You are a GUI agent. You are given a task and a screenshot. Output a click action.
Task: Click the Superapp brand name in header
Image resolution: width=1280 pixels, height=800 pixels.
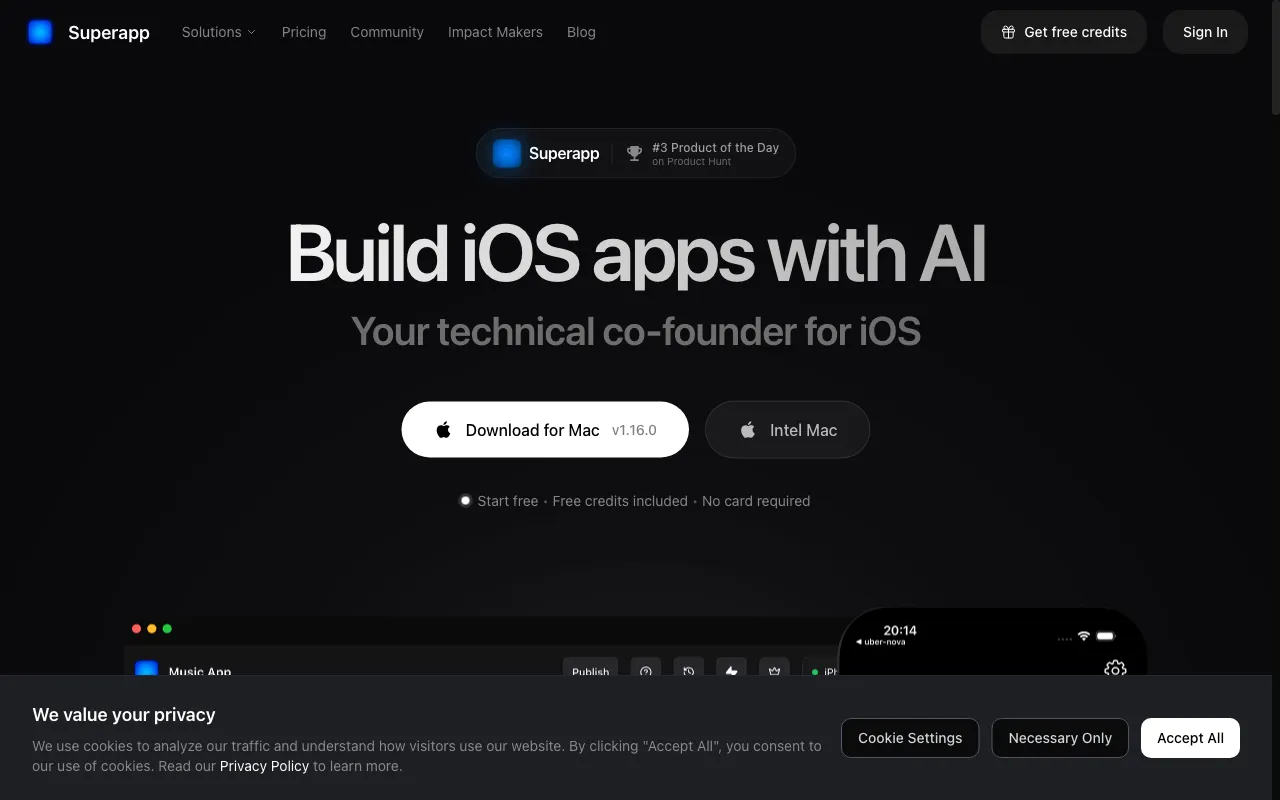(109, 32)
